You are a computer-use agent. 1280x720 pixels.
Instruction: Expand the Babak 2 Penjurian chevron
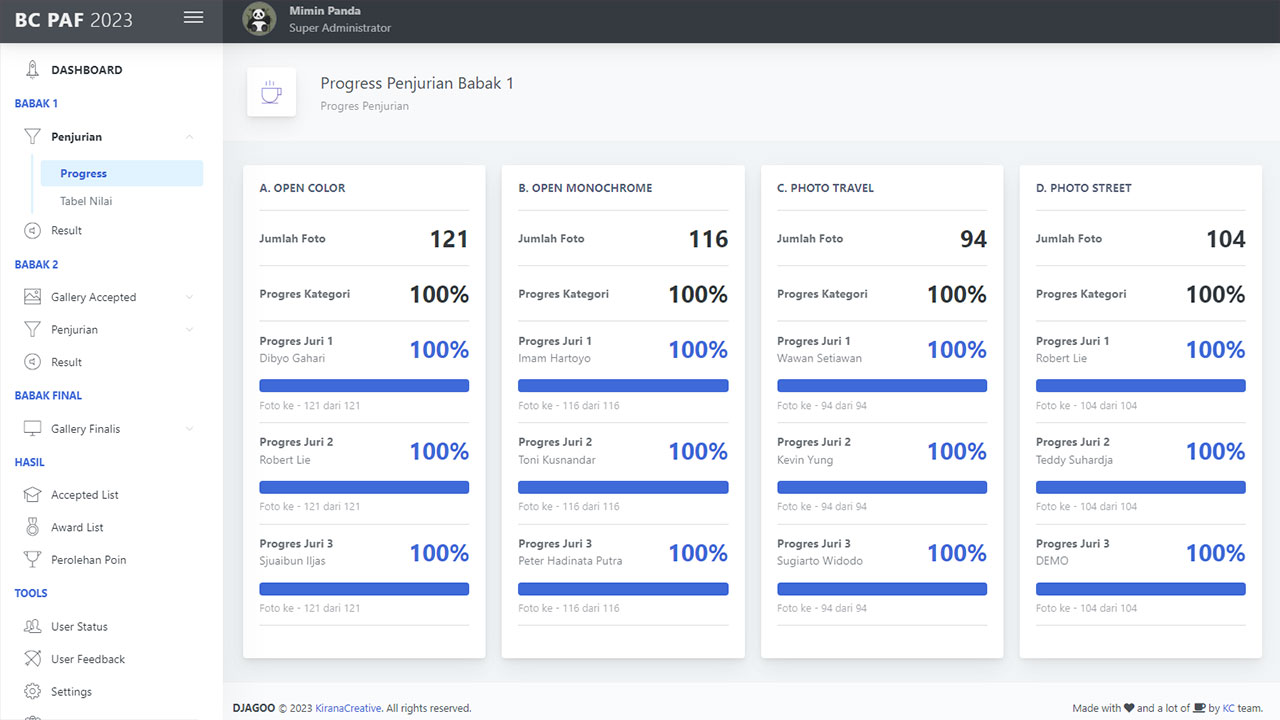189,330
